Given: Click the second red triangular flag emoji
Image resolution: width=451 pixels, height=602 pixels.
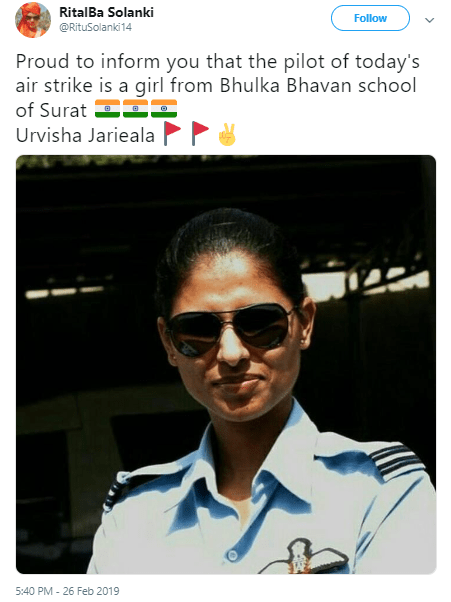Looking at the screenshot, I should tap(200, 133).
